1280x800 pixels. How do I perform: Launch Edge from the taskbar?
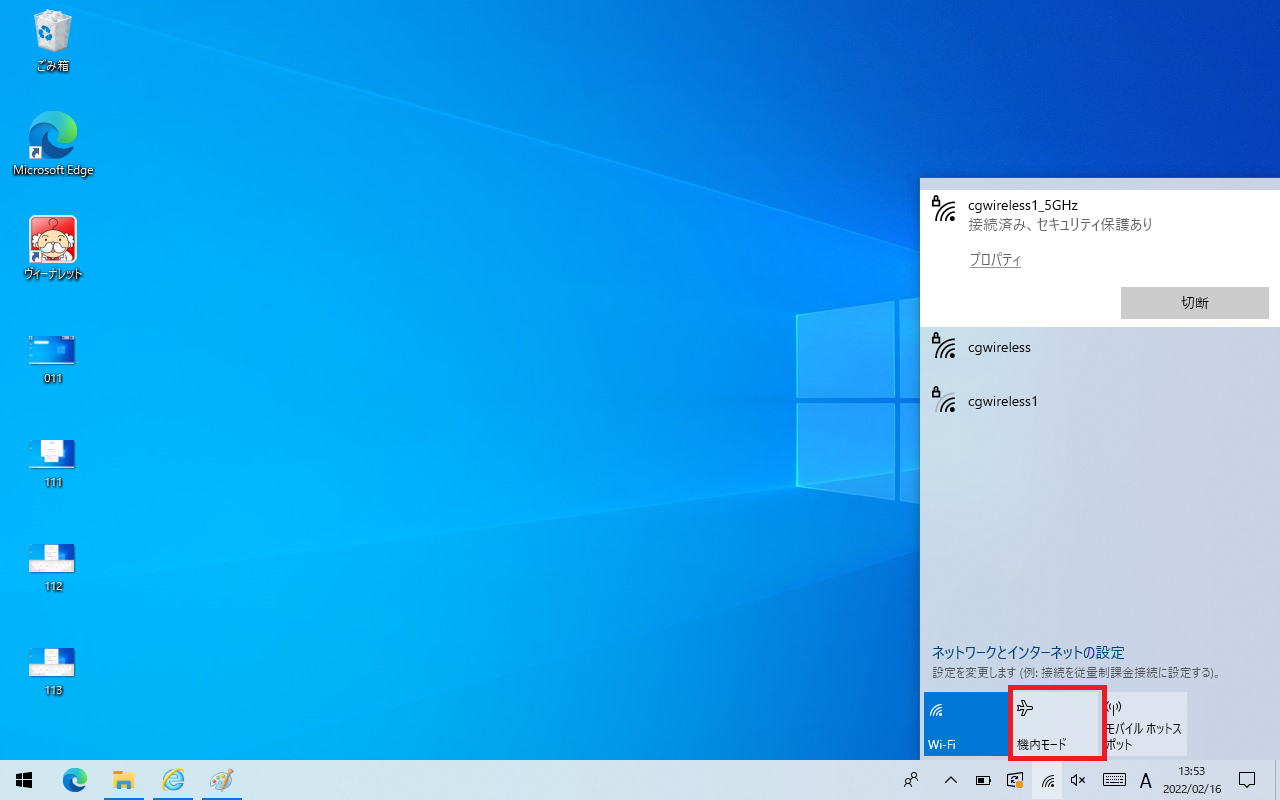click(x=75, y=780)
